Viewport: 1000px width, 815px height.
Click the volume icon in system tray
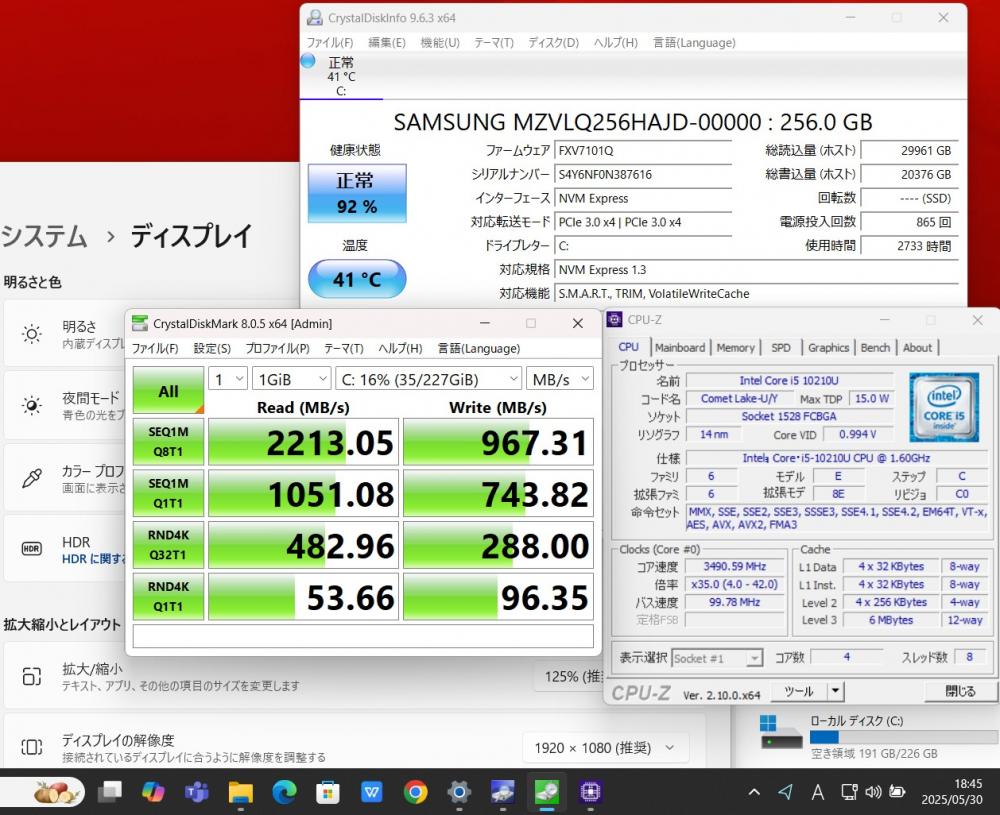pos(872,792)
